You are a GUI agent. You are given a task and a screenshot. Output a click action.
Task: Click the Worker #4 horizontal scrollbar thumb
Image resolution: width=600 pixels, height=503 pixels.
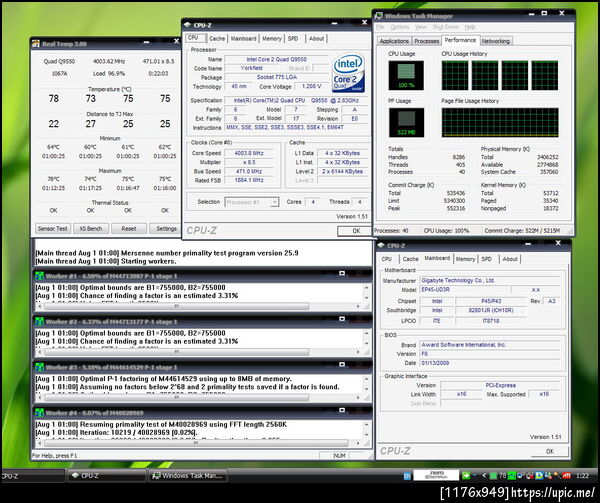[x=196, y=443]
